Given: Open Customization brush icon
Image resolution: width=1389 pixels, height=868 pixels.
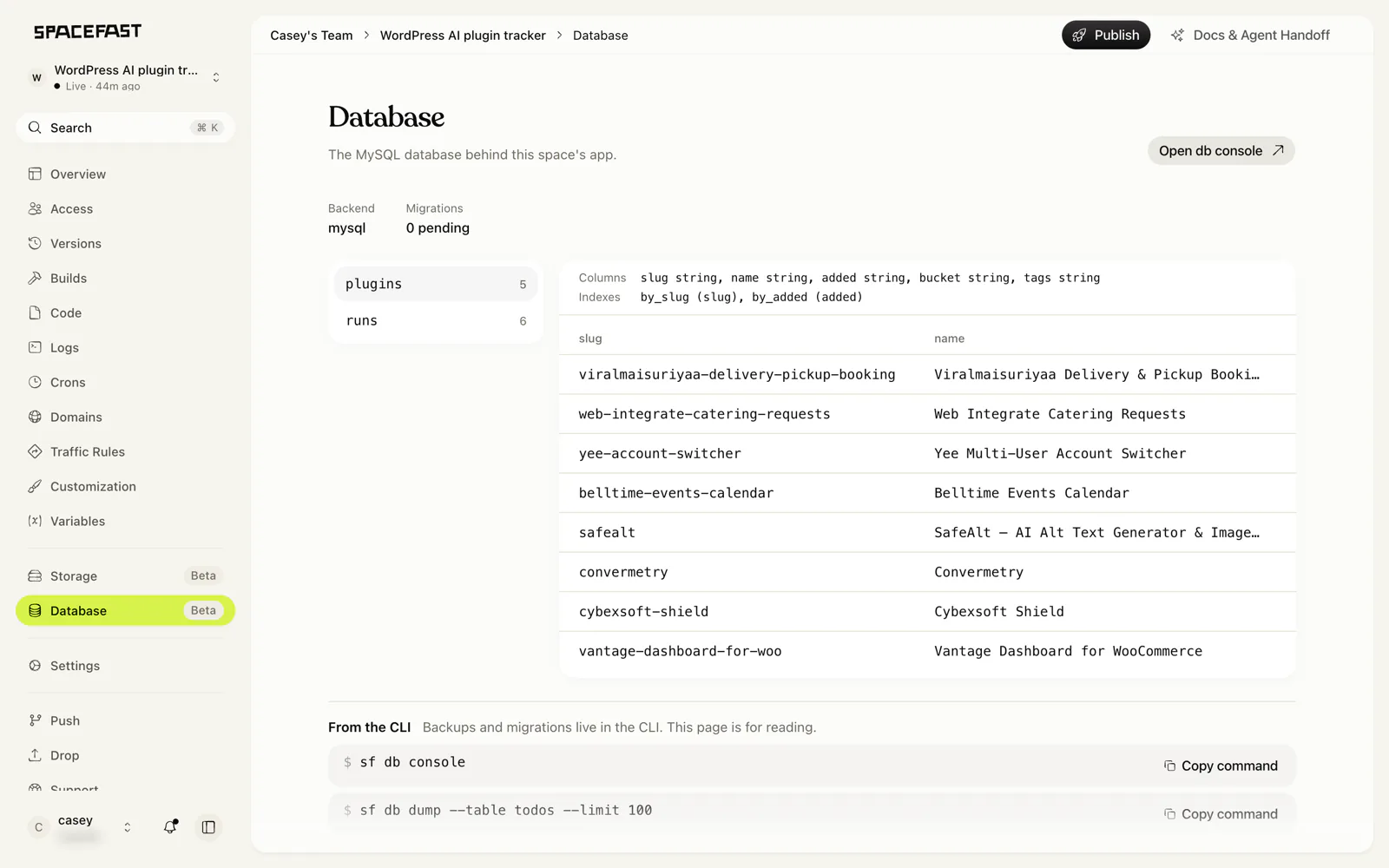Looking at the screenshot, I should click(35, 486).
